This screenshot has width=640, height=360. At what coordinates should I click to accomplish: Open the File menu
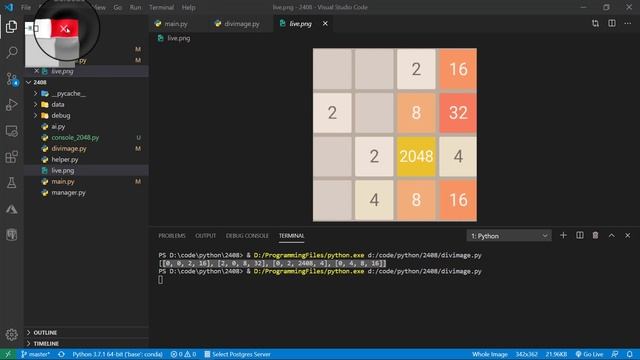pyautogui.click(x=26, y=7)
